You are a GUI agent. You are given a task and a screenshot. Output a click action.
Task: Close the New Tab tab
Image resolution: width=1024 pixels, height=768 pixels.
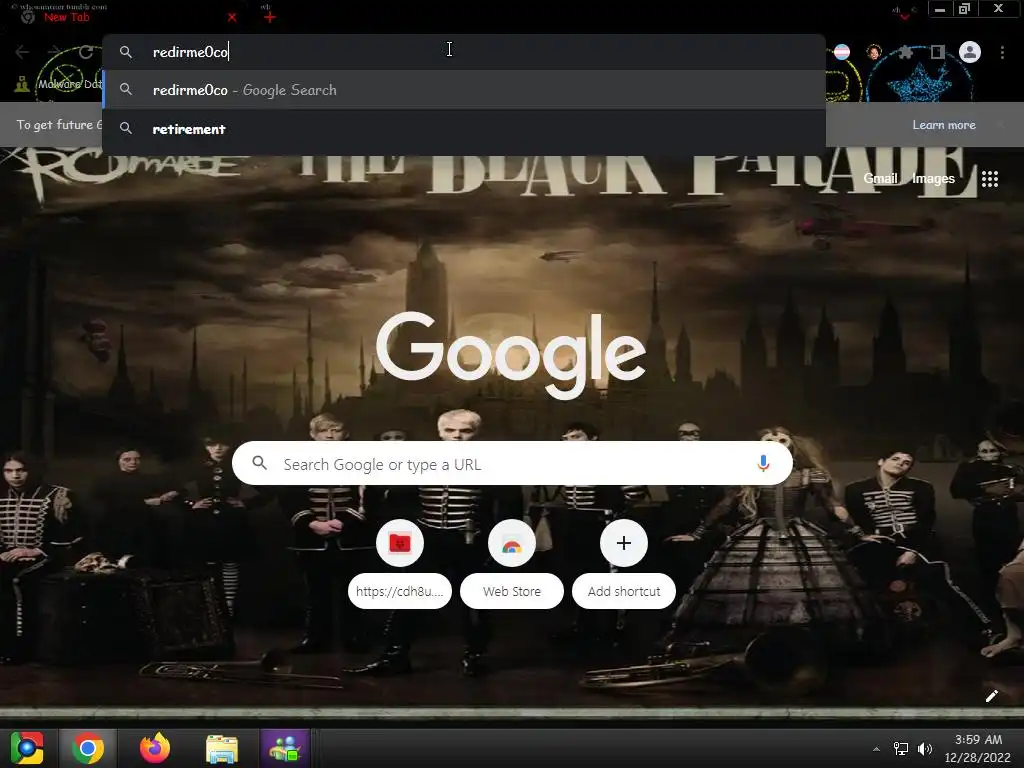232,18
